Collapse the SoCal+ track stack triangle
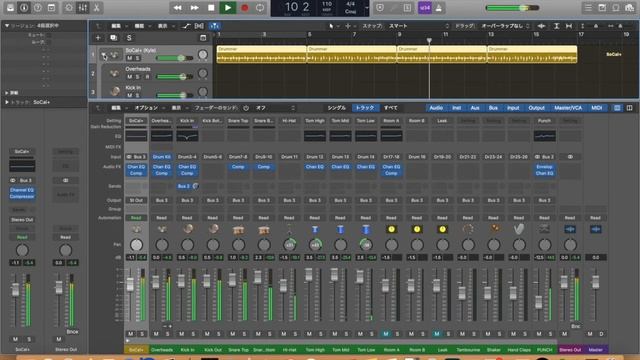The image size is (640, 360). click(x=104, y=55)
